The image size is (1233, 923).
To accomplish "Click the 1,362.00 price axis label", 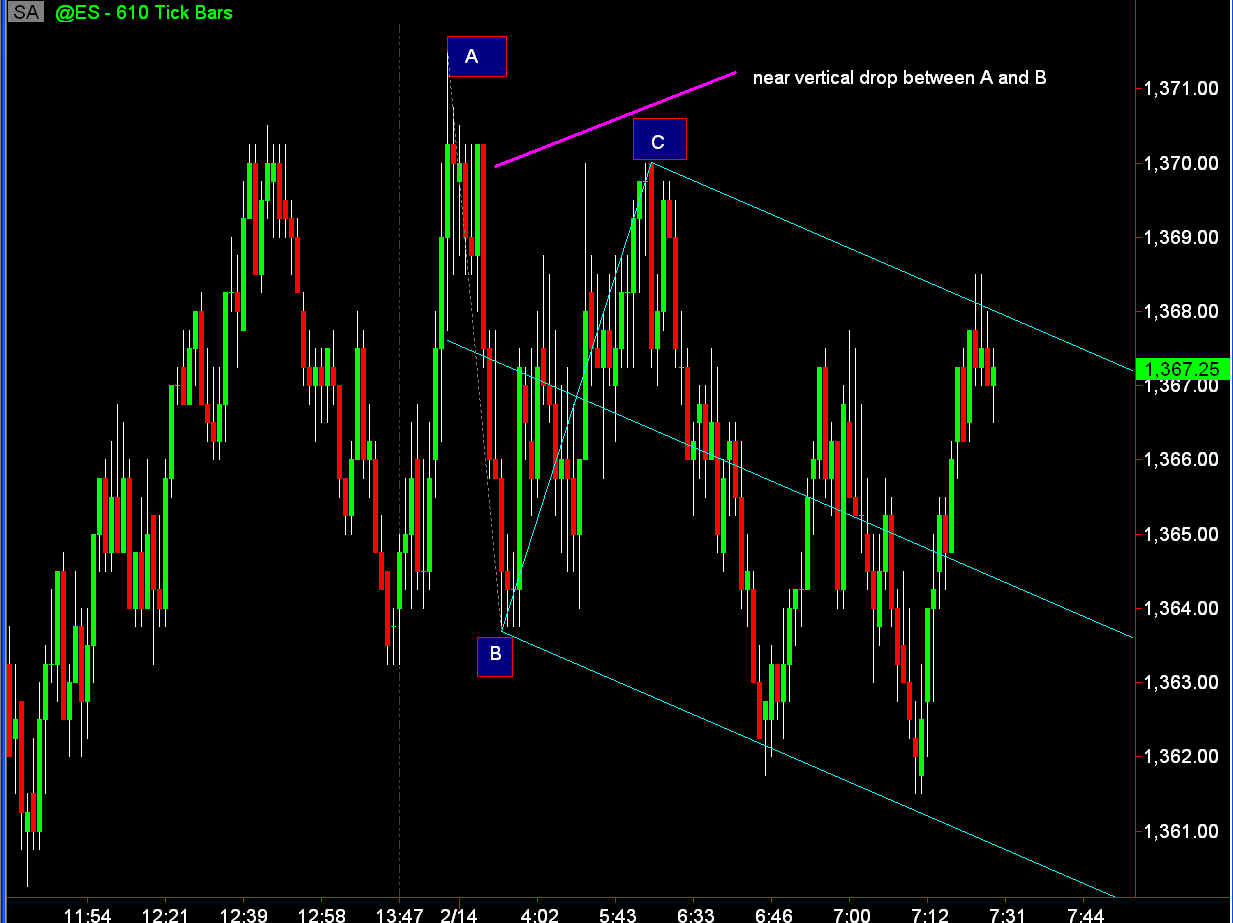I will tap(1181, 757).
